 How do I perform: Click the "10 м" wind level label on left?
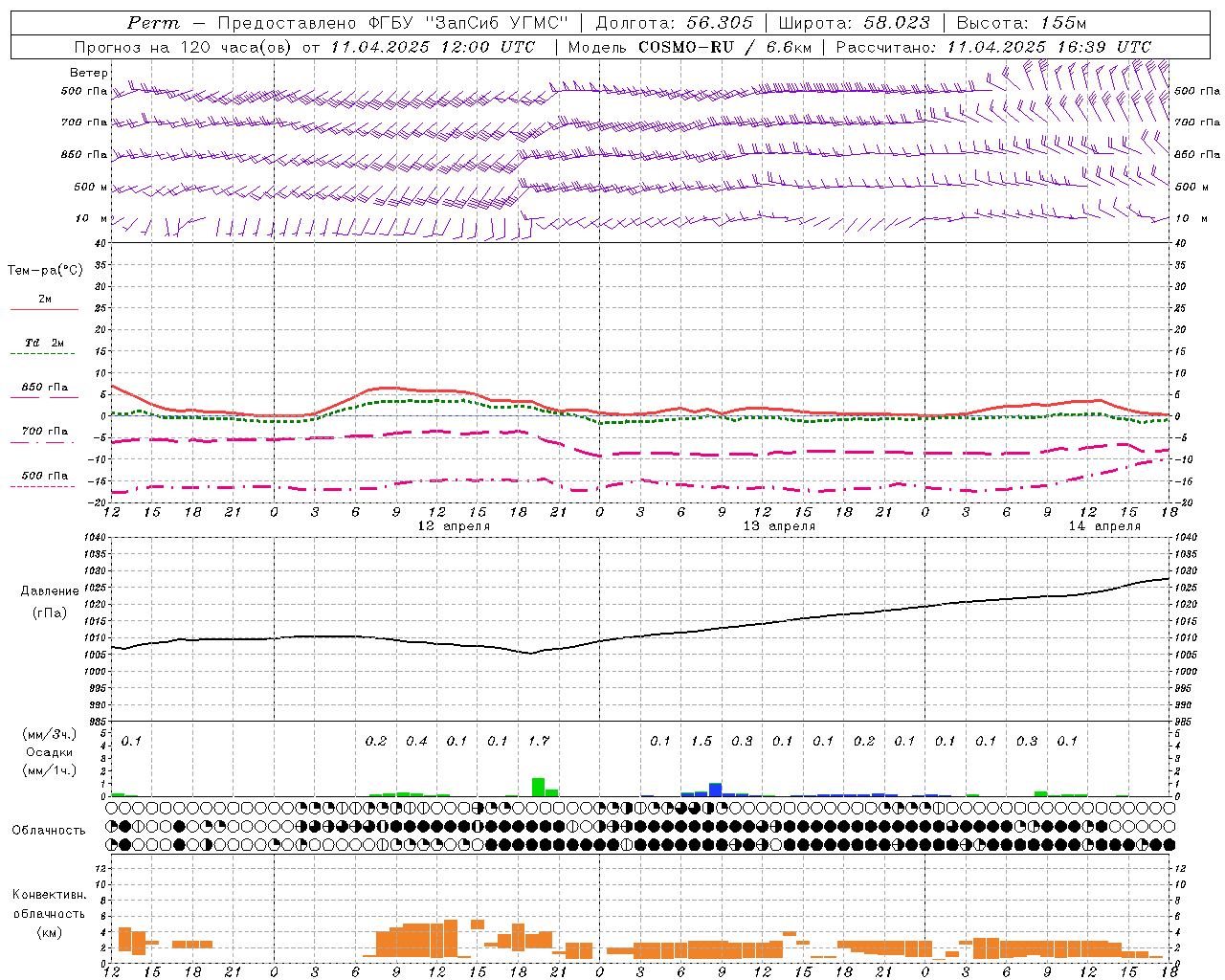click(92, 218)
